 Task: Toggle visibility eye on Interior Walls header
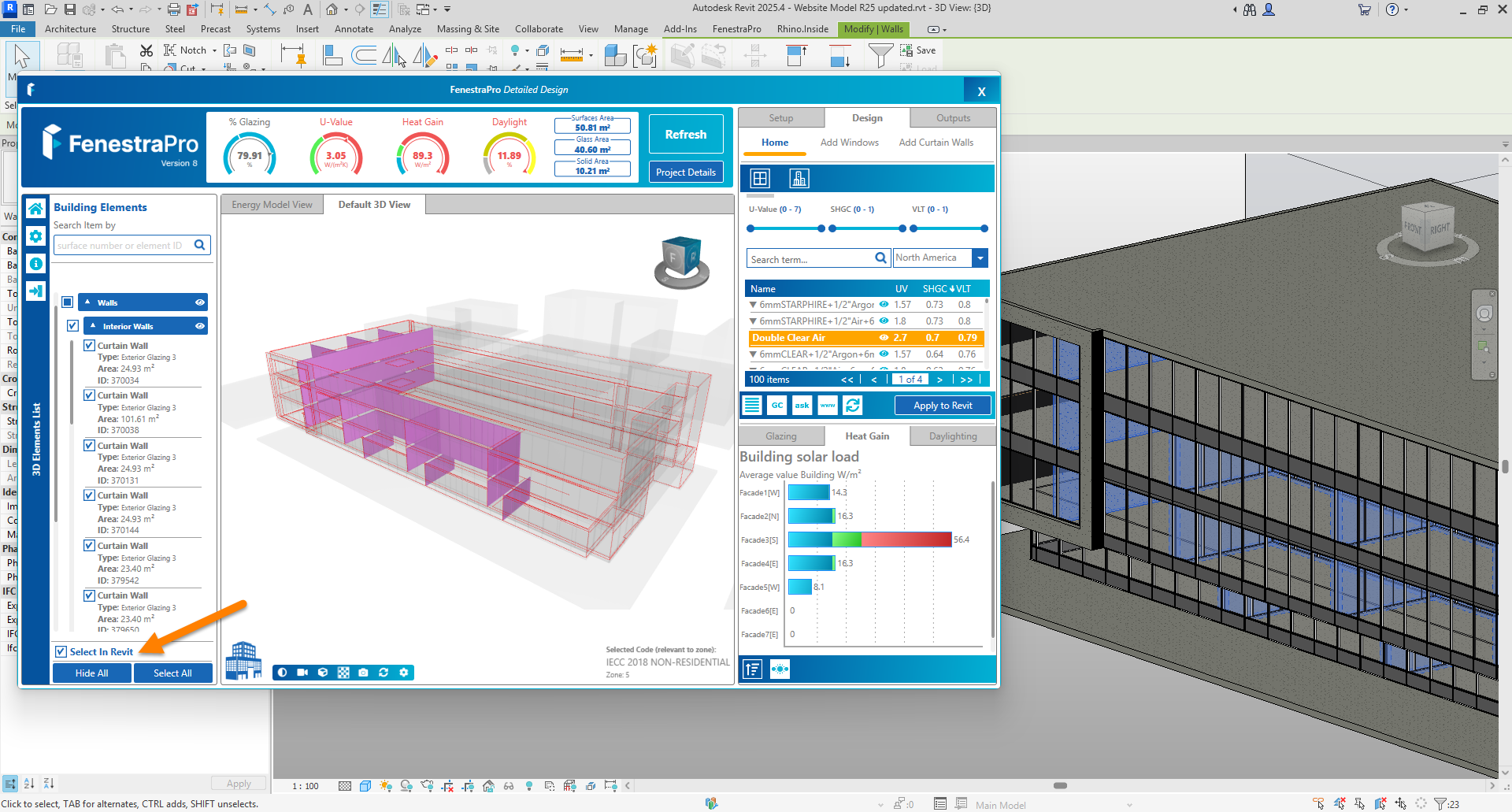point(200,326)
